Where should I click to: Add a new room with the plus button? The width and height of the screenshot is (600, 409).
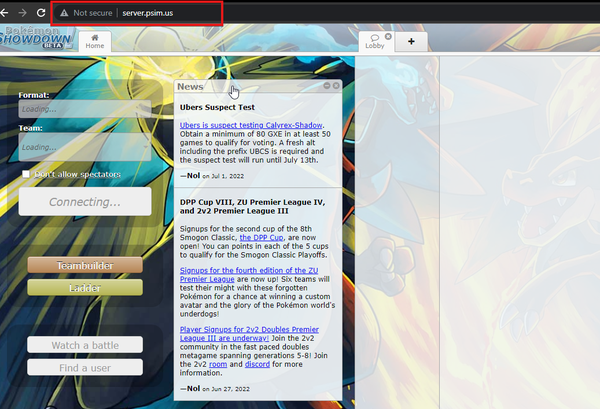pyautogui.click(x=411, y=41)
